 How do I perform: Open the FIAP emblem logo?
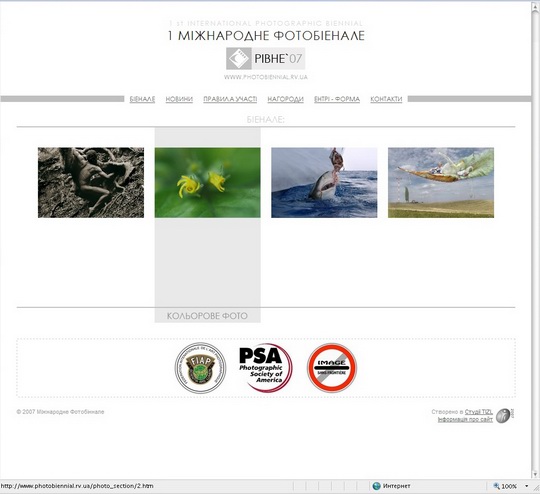tap(200, 368)
